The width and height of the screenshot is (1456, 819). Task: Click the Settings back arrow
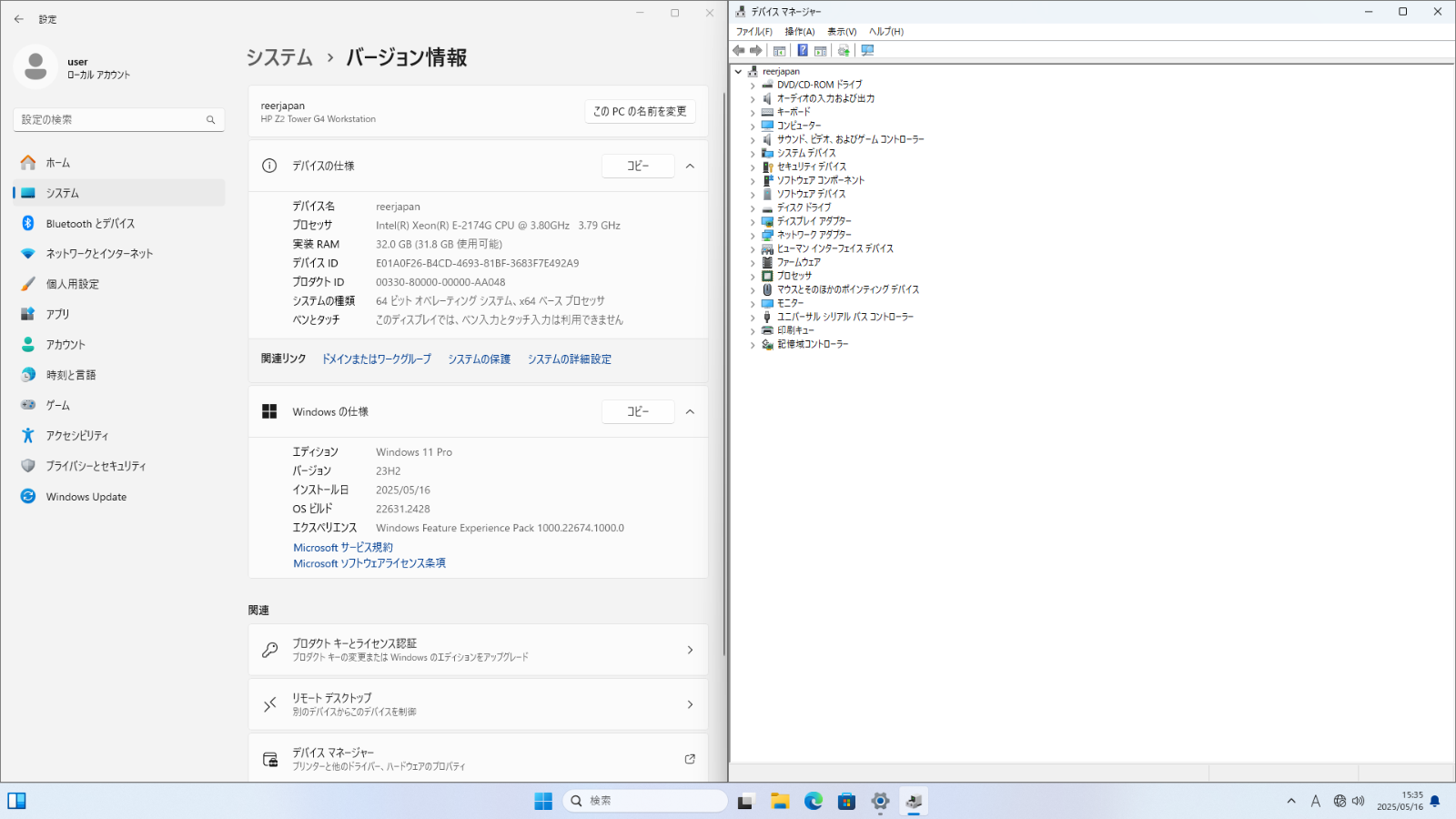pyautogui.click(x=19, y=19)
